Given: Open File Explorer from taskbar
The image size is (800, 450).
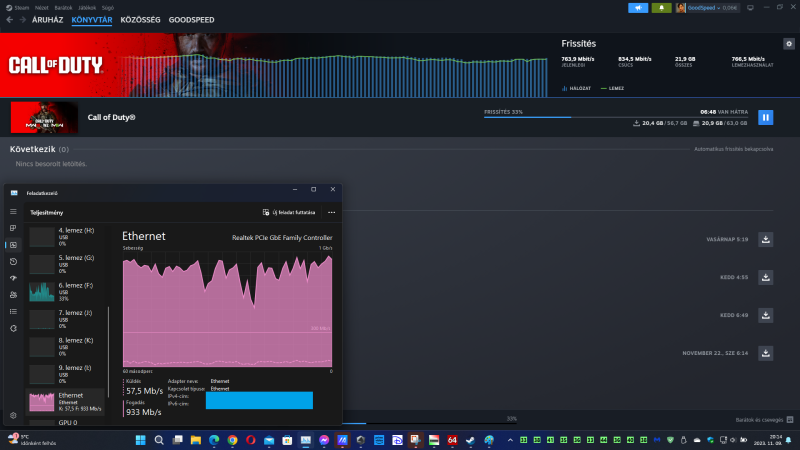Looking at the screenshot, I should tap(195, 440).
